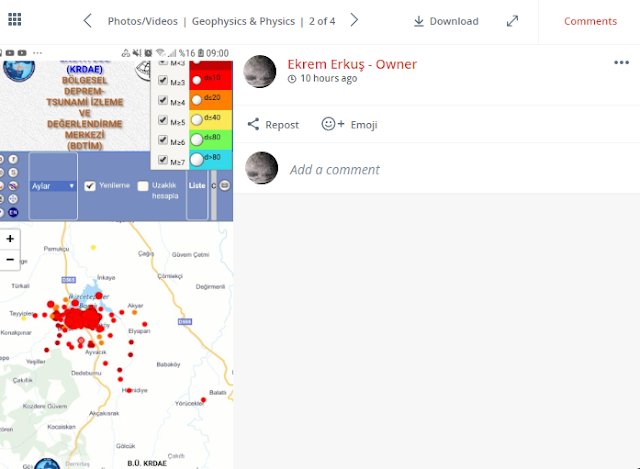
Task: Open the Photos/Videos breadcrumb link
Action: coord(142,21)
